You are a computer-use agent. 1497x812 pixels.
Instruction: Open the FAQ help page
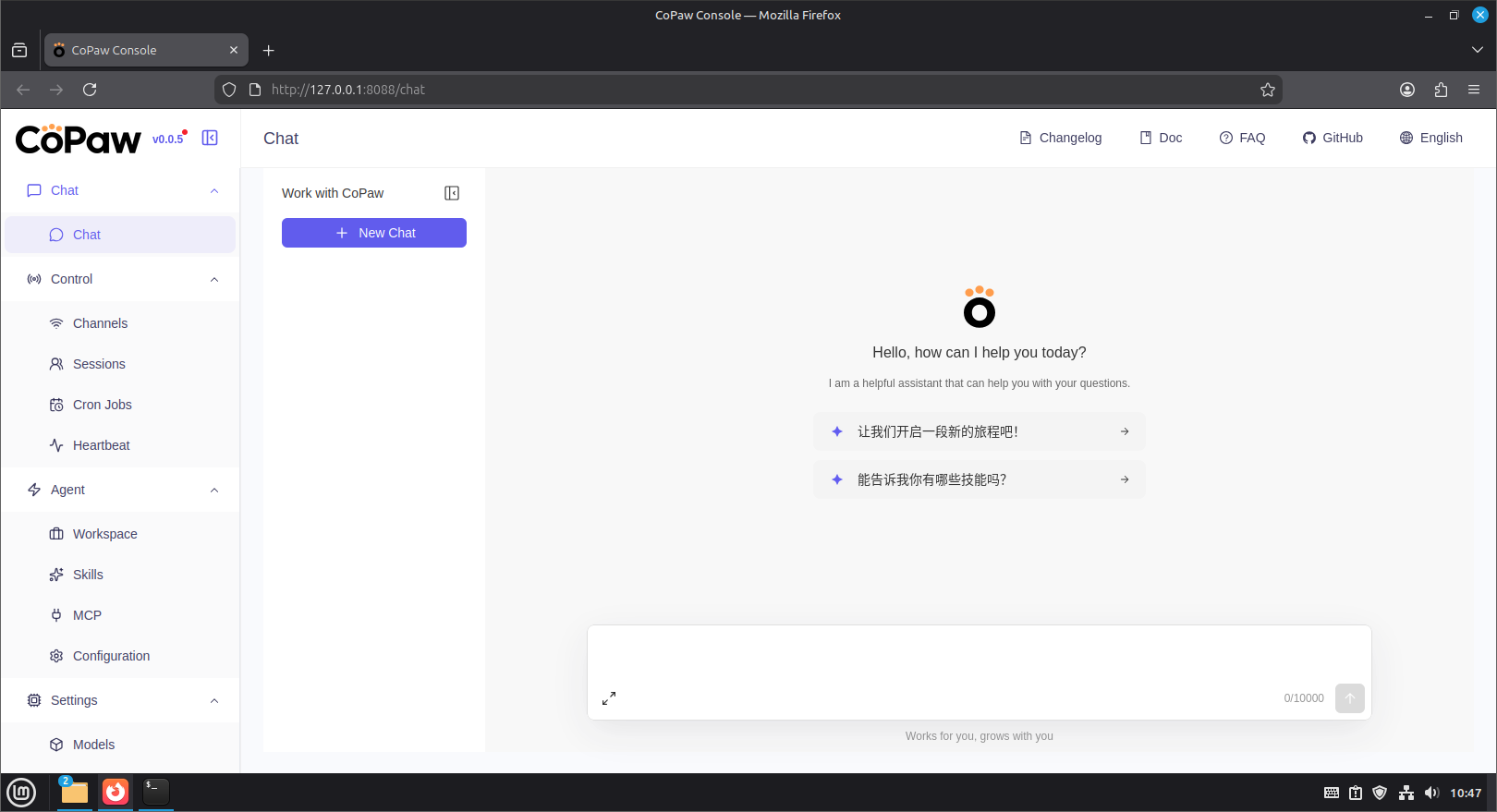1242,138
